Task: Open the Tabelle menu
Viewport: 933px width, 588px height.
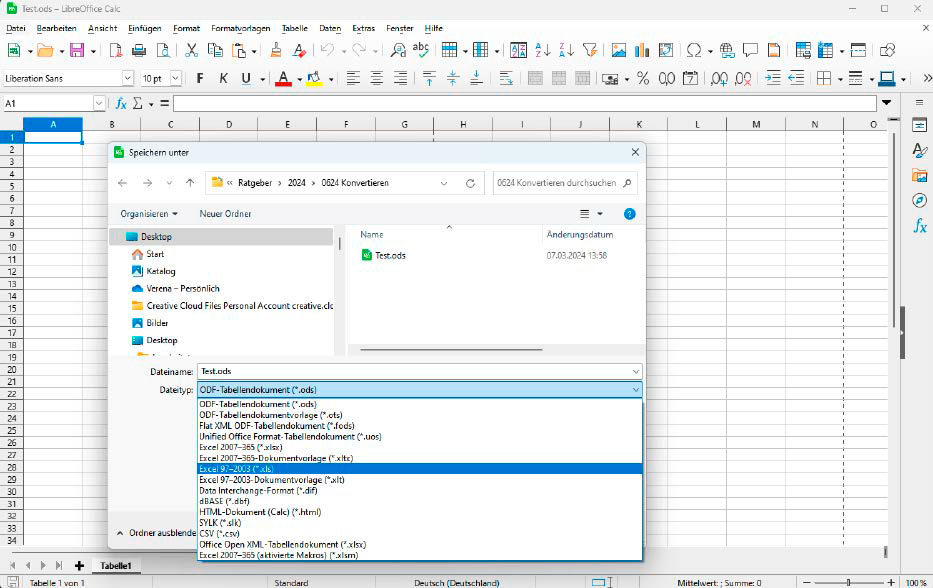Action: 294,28
